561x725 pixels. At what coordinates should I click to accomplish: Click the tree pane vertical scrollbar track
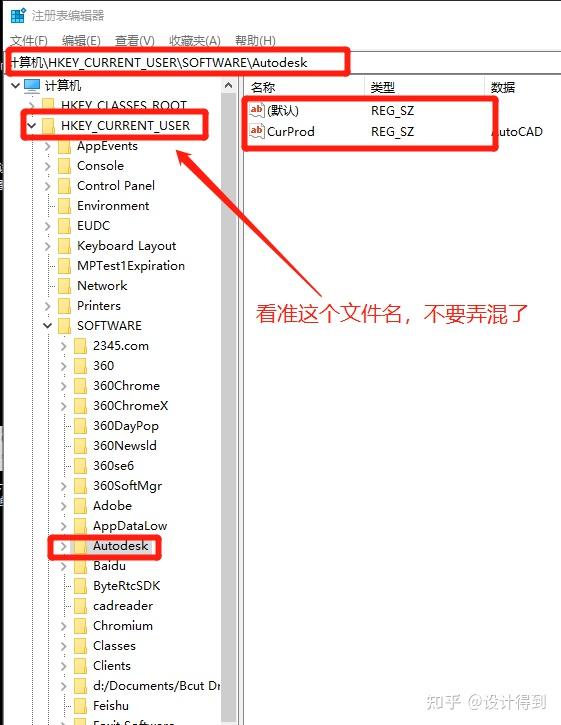tap(228, 409)
